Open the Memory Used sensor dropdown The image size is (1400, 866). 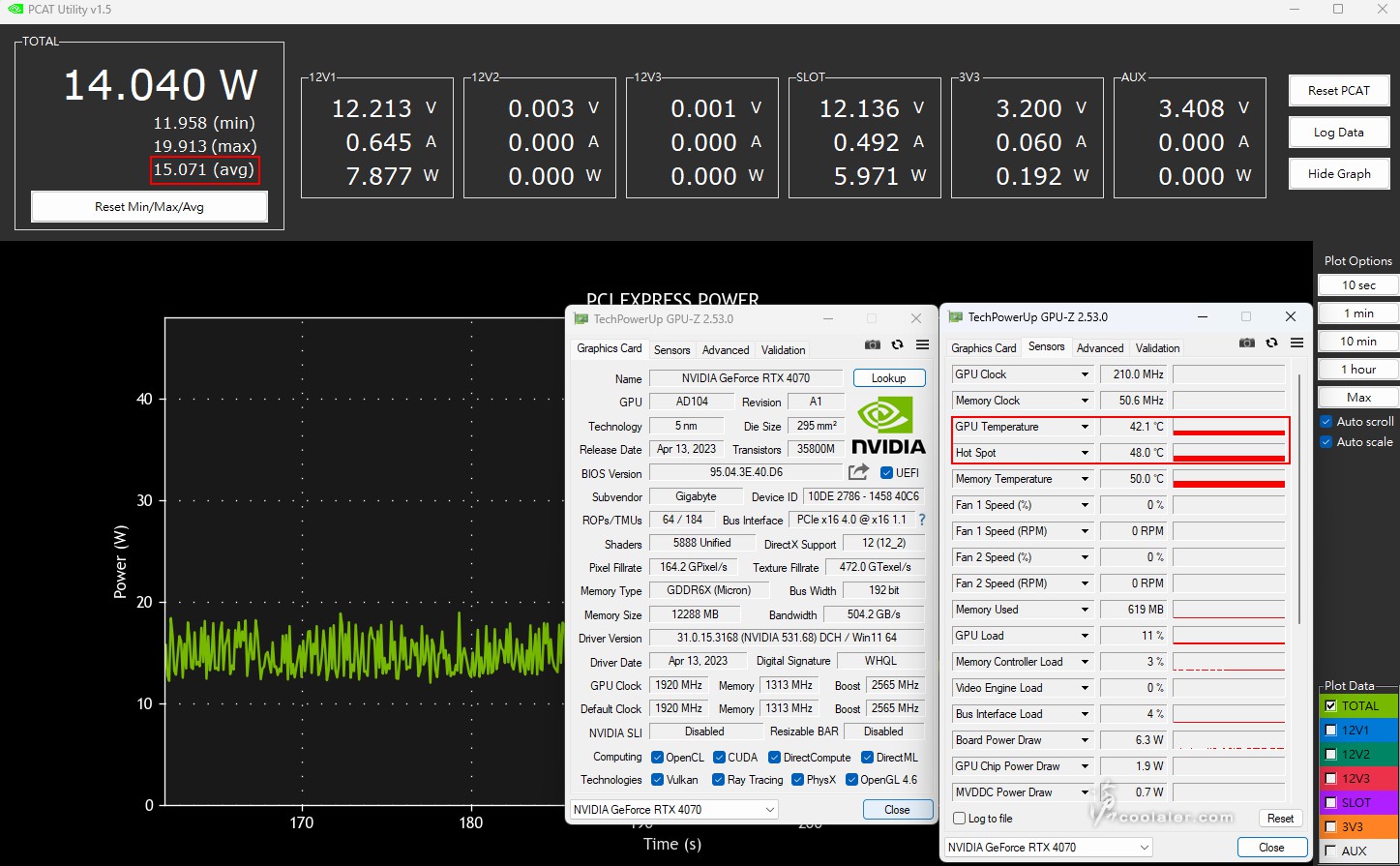1085,610
